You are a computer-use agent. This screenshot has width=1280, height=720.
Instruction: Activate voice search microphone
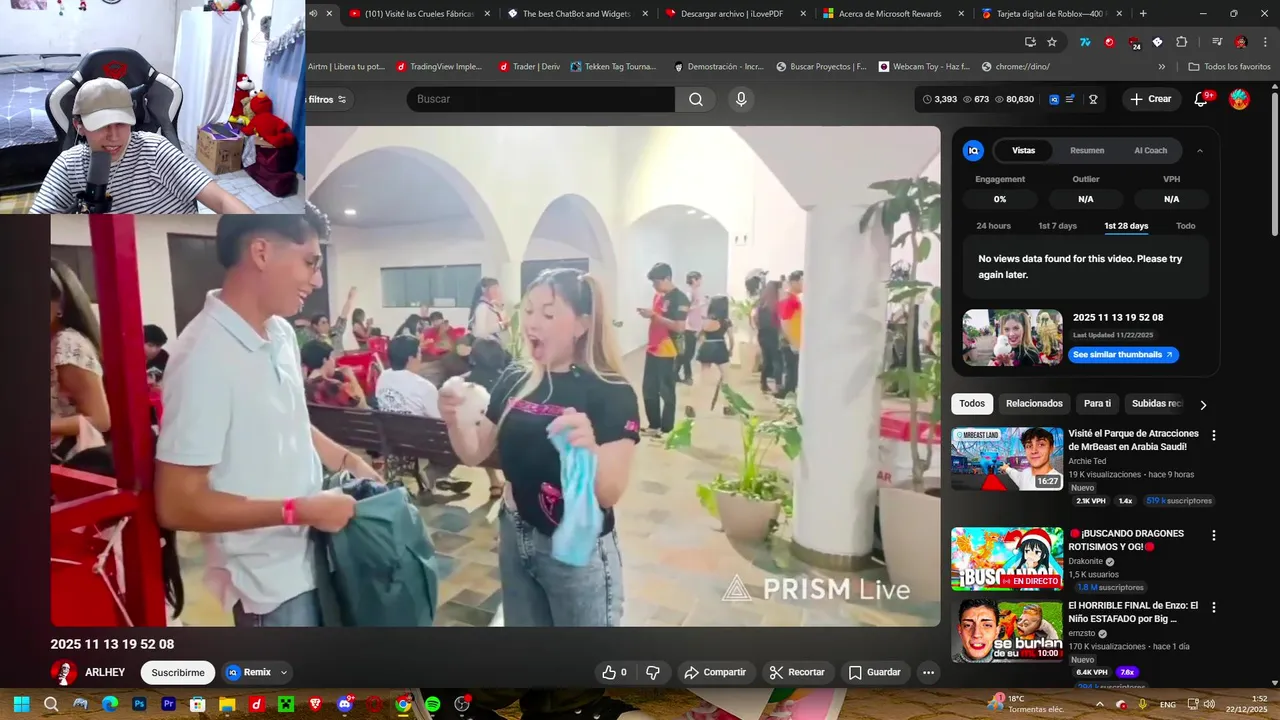[741, 99]
